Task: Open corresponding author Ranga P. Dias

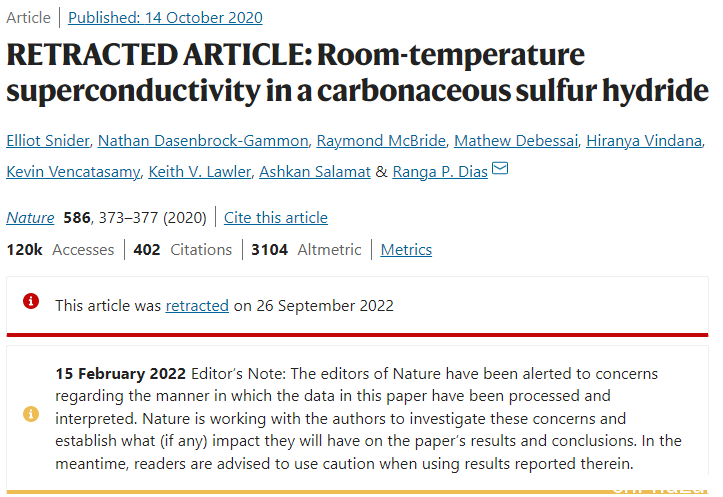Action: pos(440,172)
